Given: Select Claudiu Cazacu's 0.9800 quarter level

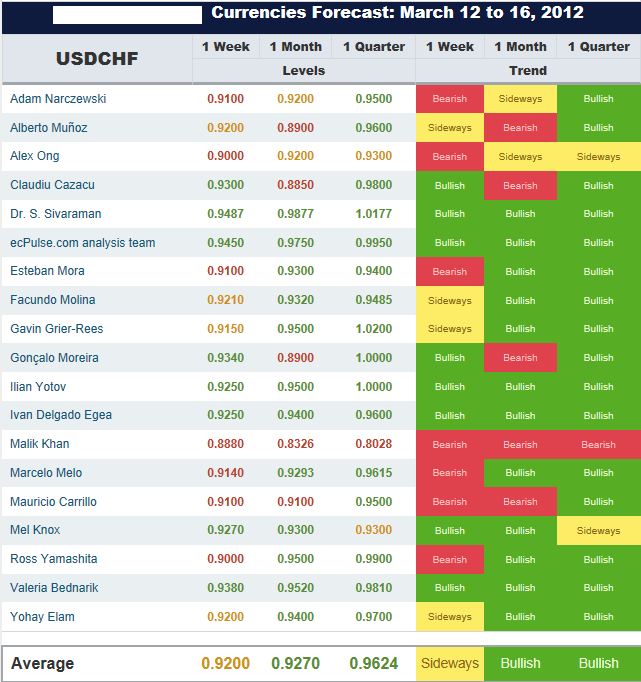Looking at the screenshot, I should point(374,185).
